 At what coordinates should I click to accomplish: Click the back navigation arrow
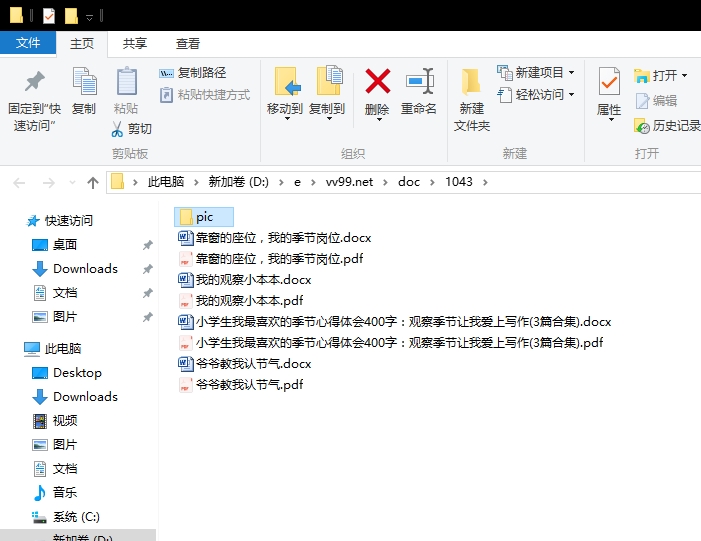[19, 182]
